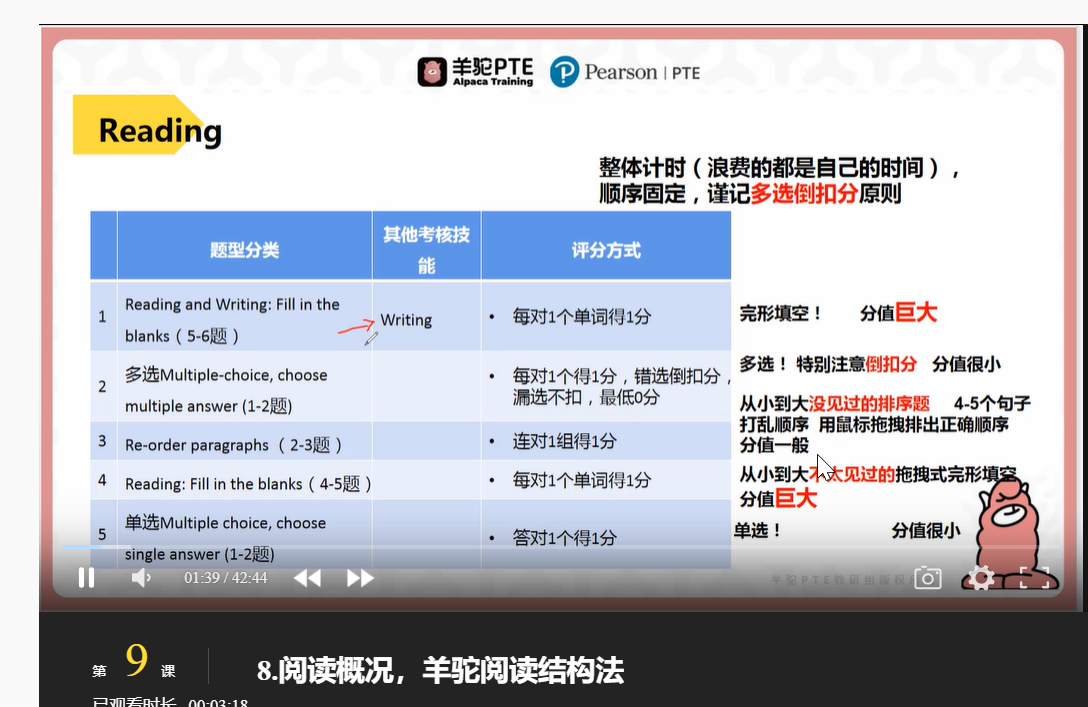Pause the video playback

pyautogui.click(x=86, y=577)
